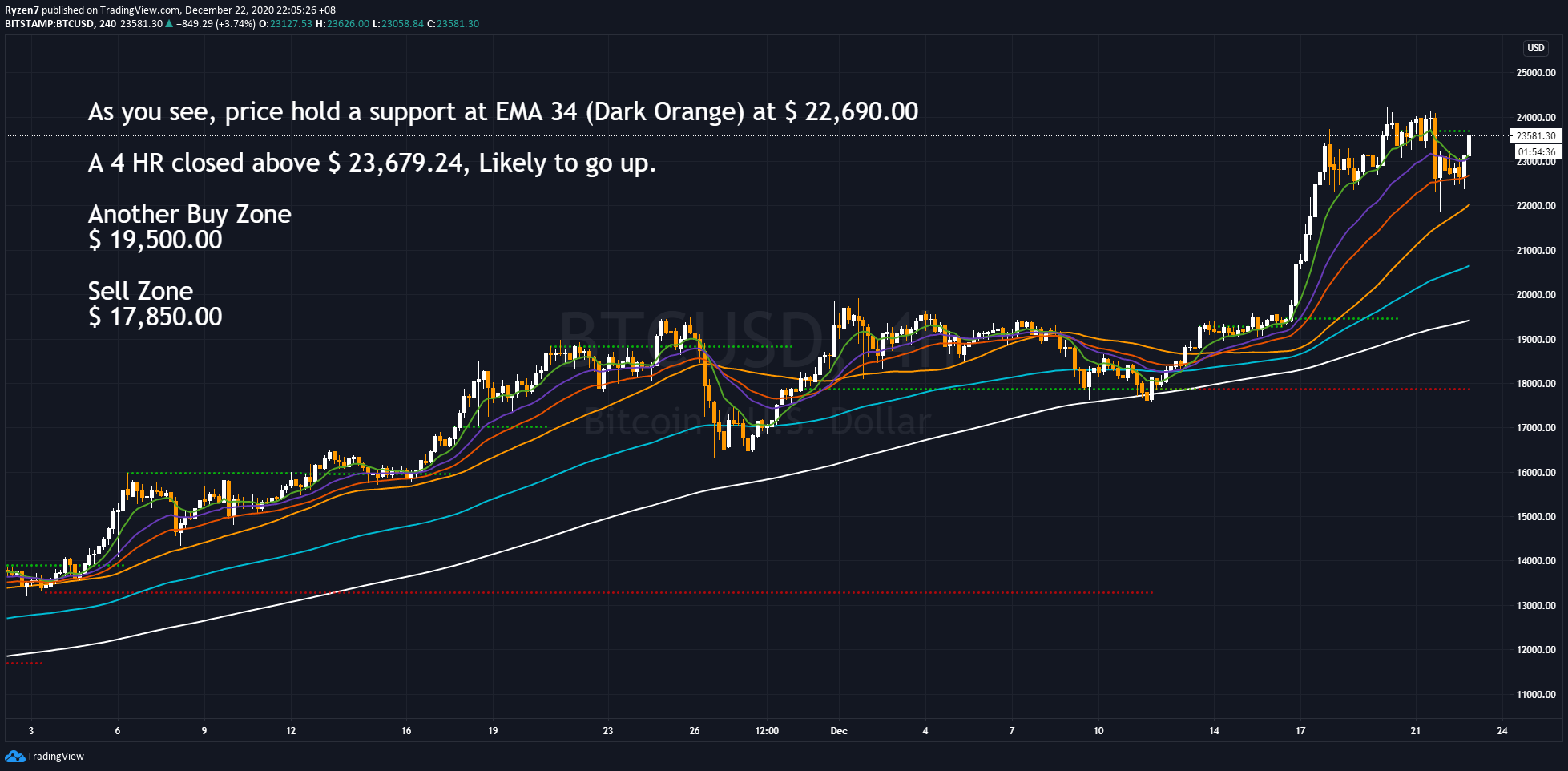Viewport: 1568px width, 771px height.
Task: Select the BITSTAMP:BTCUSD symbol text
Action: tap(50, 24)
